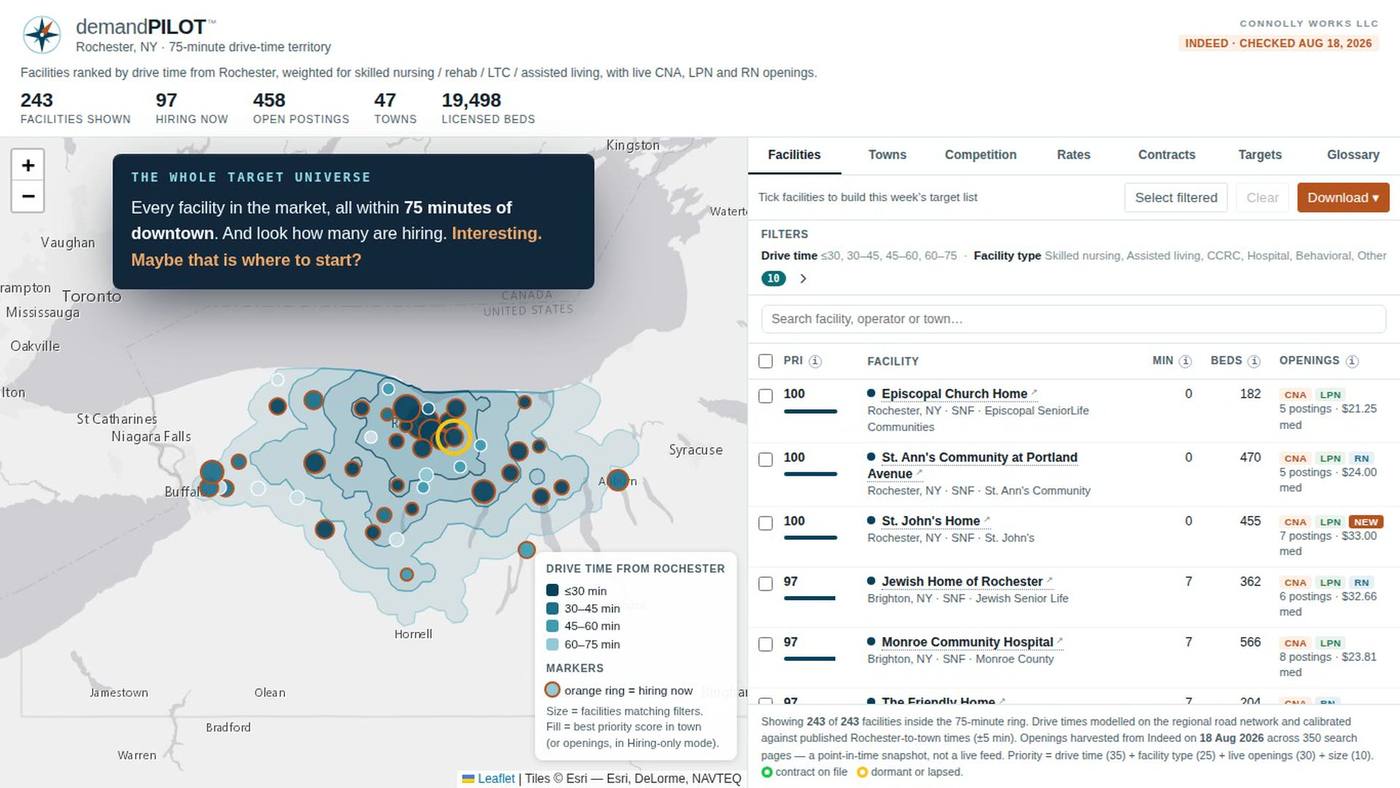1400x788 pixels.
Task: Open external link icon for Monroe Community Hospital
Action: pos(1060,642)
